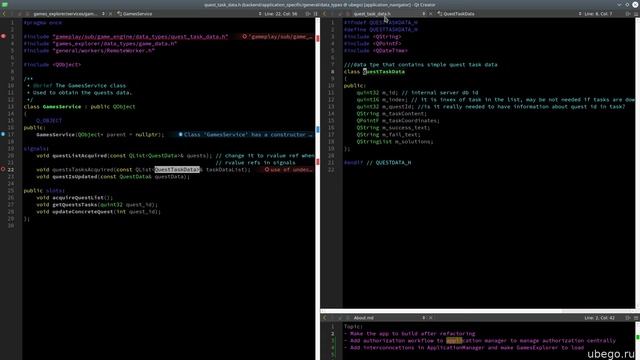
Task: Click horizontal scrollbar of quest_task_data.h editor
Action: tap(478, 311)
